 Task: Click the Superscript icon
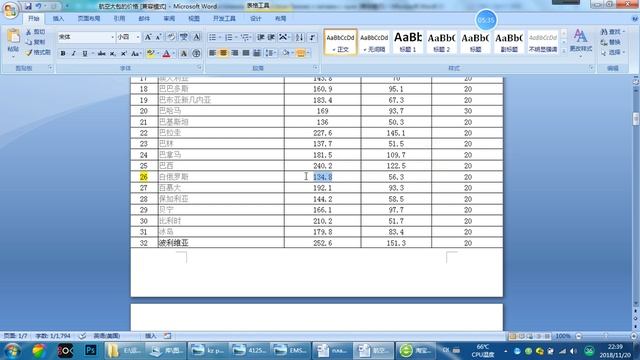click(123, 53)
